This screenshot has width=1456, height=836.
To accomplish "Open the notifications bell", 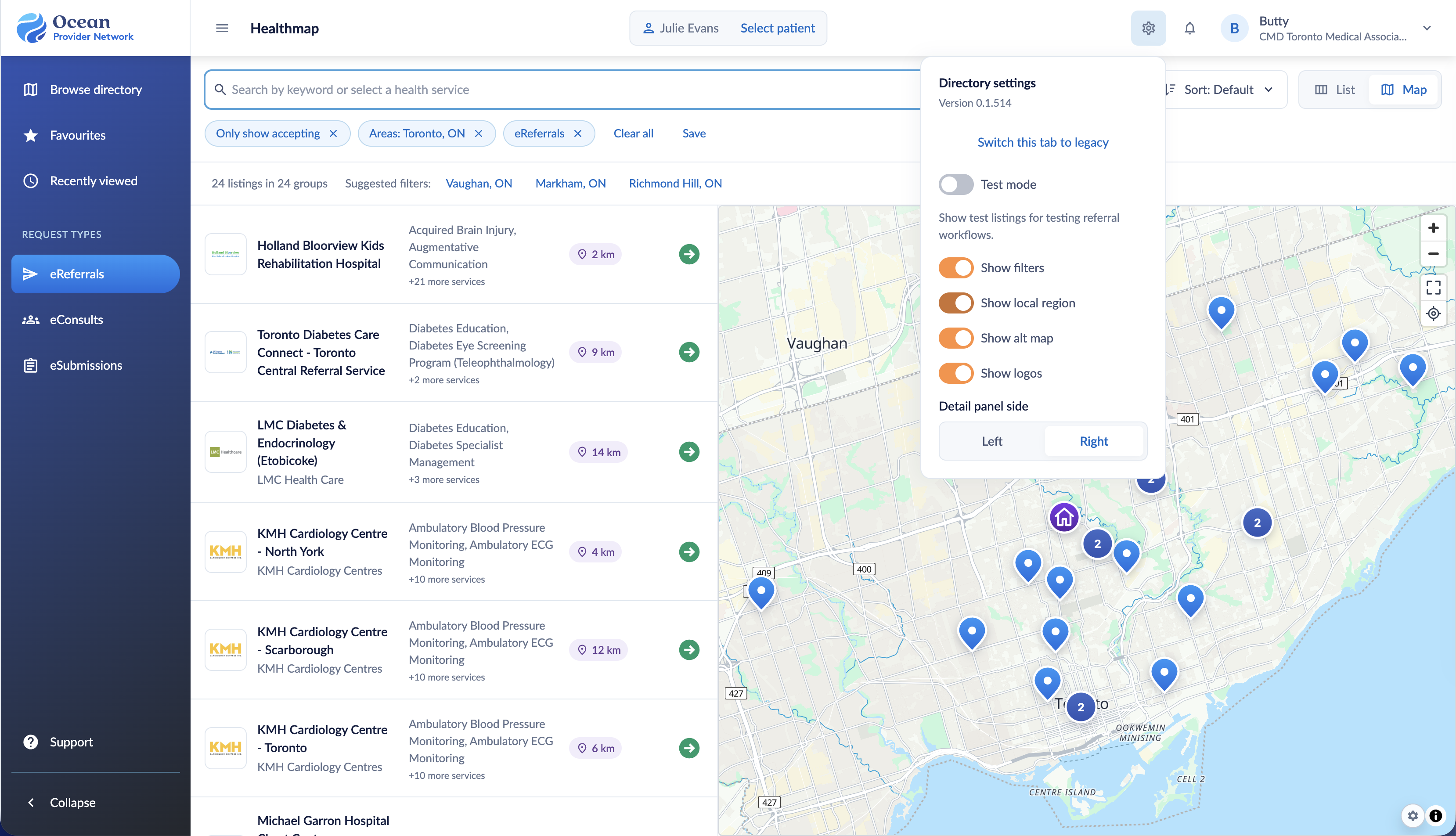I will pyautogui.click(x=1189, y=28).
